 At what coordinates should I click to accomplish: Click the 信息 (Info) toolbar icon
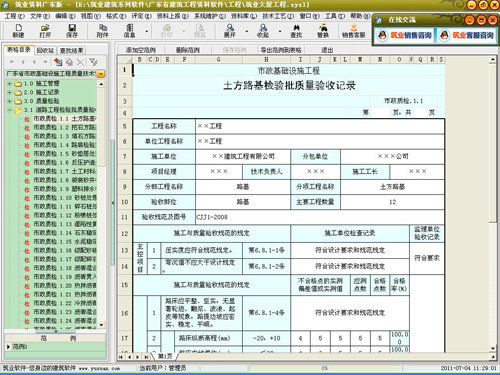[x=130, y=31]
